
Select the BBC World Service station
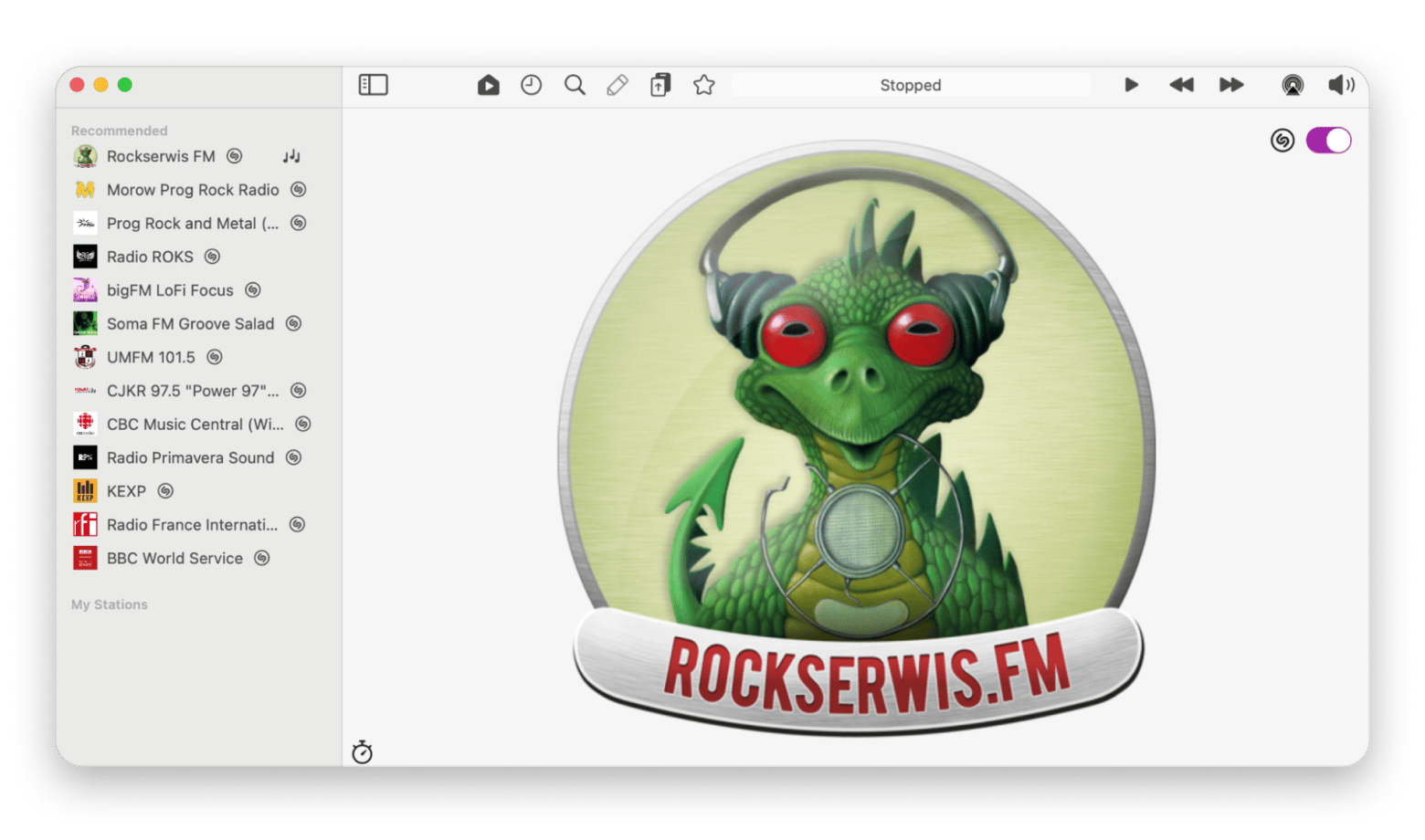pos(174,558)
